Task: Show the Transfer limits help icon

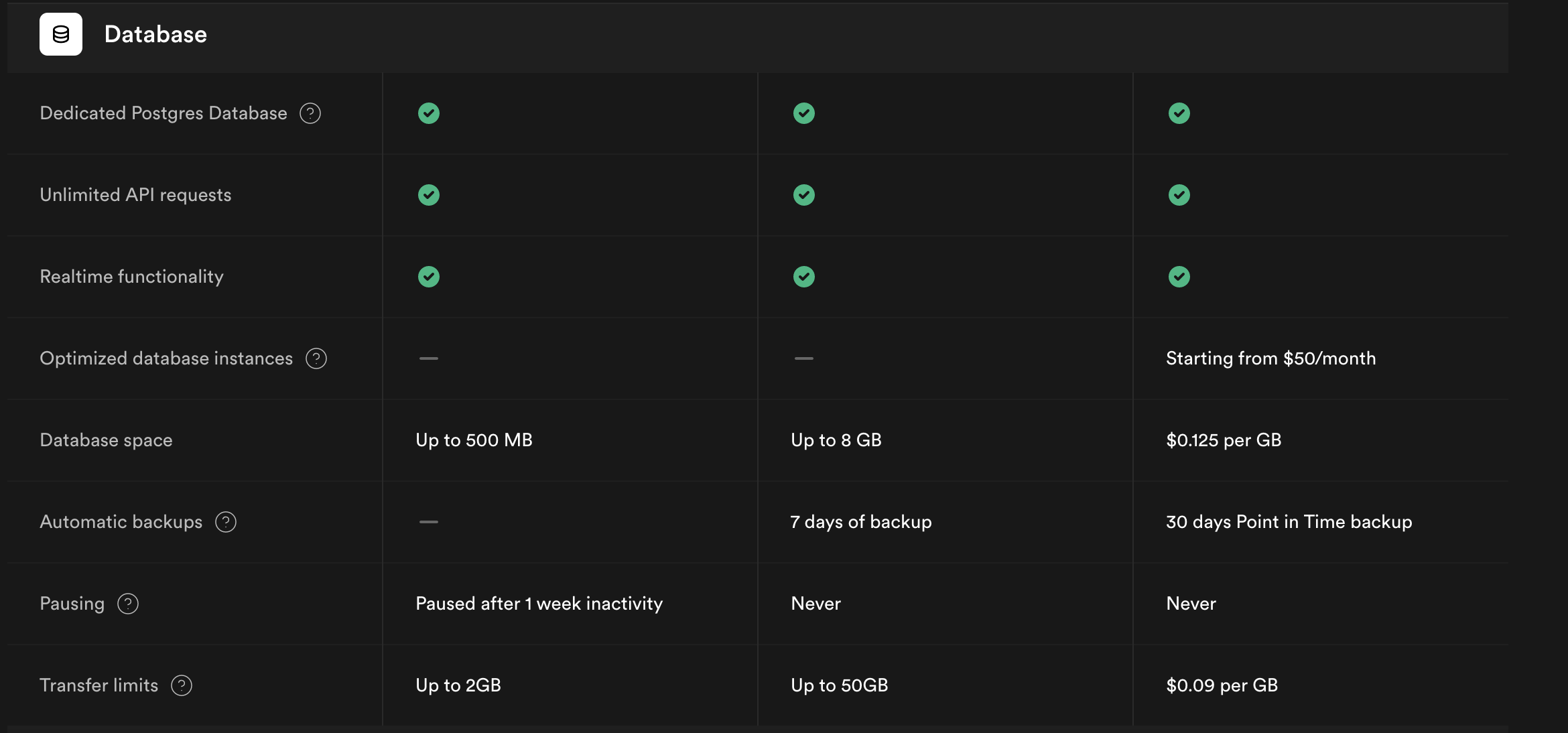Action: click(x=182, y=685)
